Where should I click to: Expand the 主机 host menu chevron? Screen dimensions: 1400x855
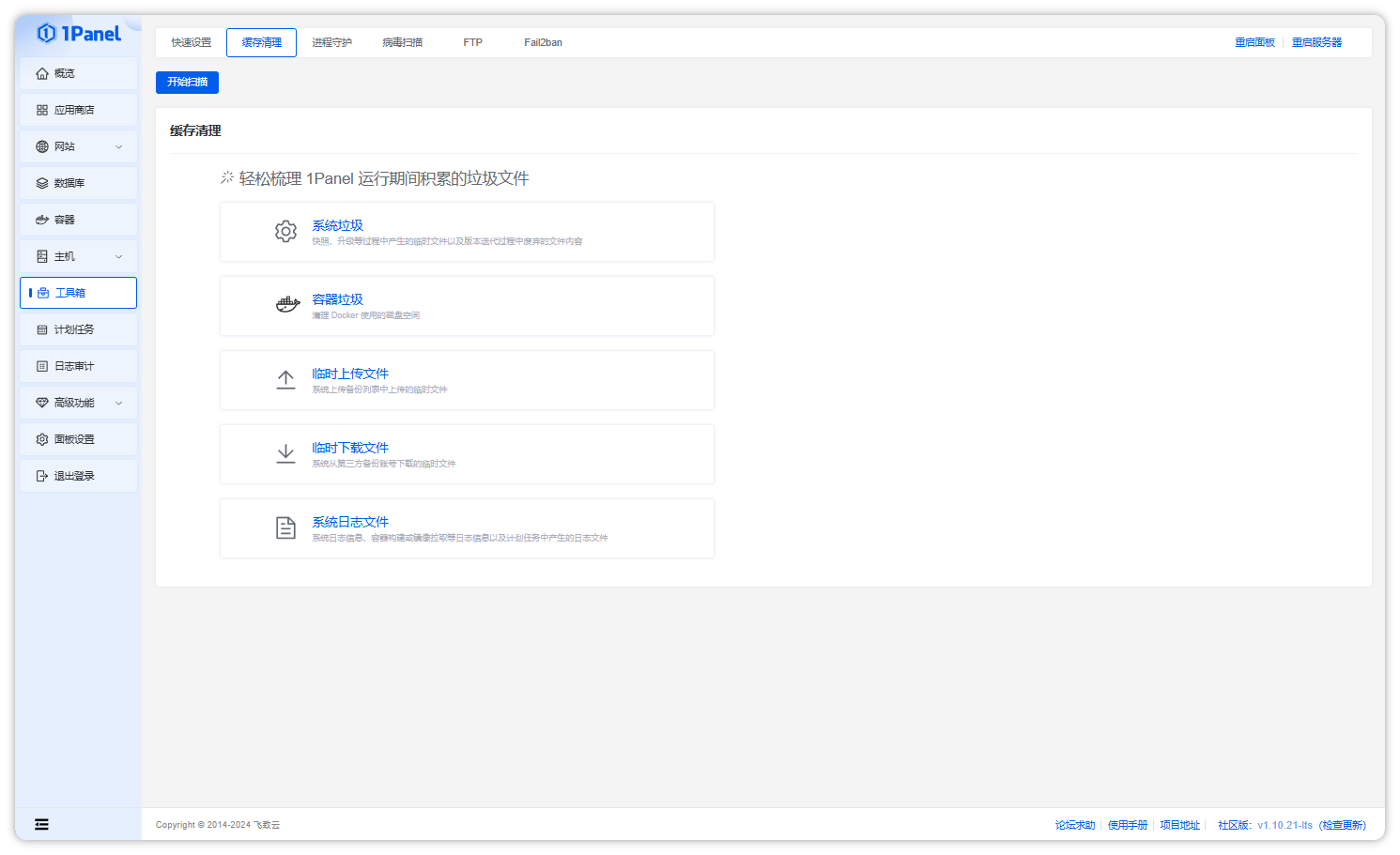(x=118, y=255)
